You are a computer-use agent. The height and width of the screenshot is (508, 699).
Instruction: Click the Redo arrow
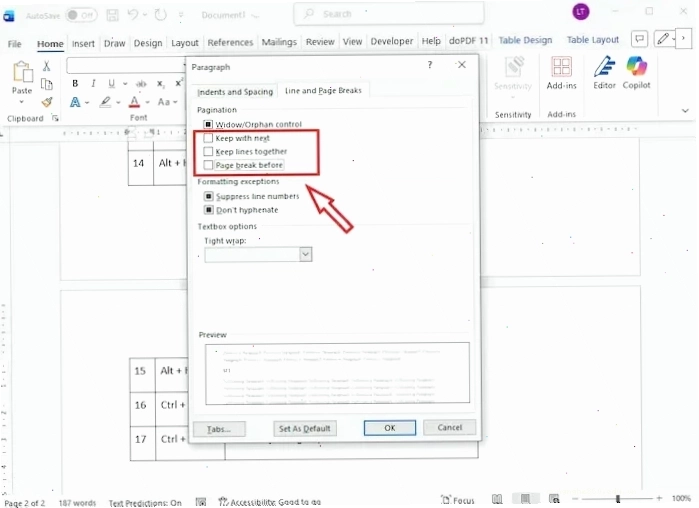160,15
